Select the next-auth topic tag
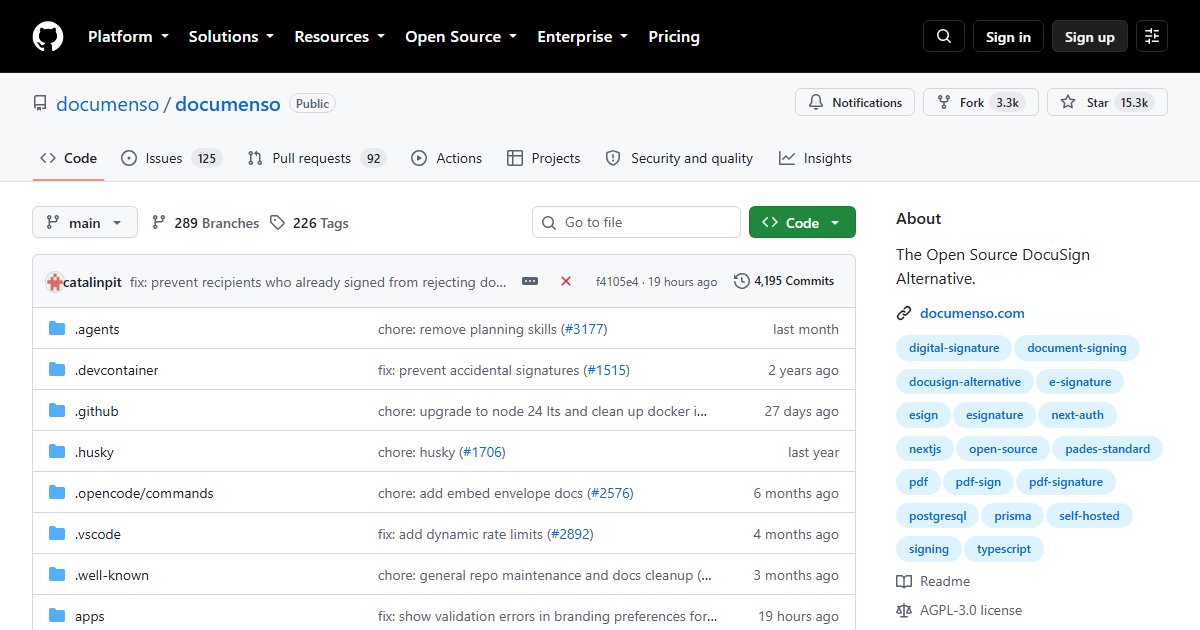Screen dimensions: 1200x630 (x=1078, y=415)
